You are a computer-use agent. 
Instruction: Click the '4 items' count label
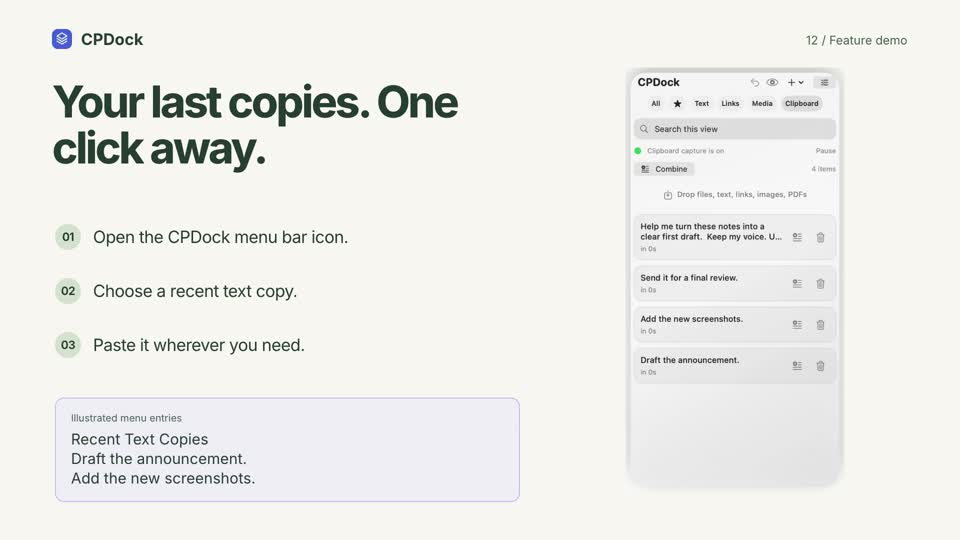pos(823,169)
